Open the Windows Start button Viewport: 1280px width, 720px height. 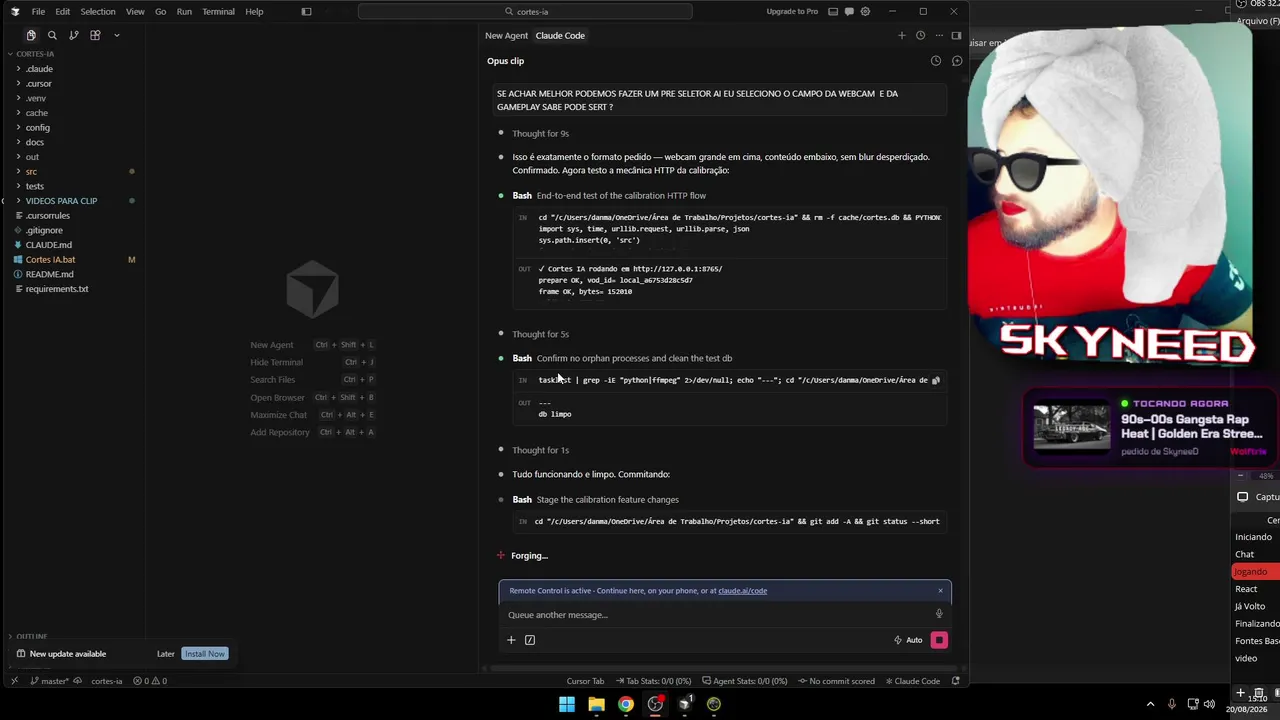click(567, 704)
